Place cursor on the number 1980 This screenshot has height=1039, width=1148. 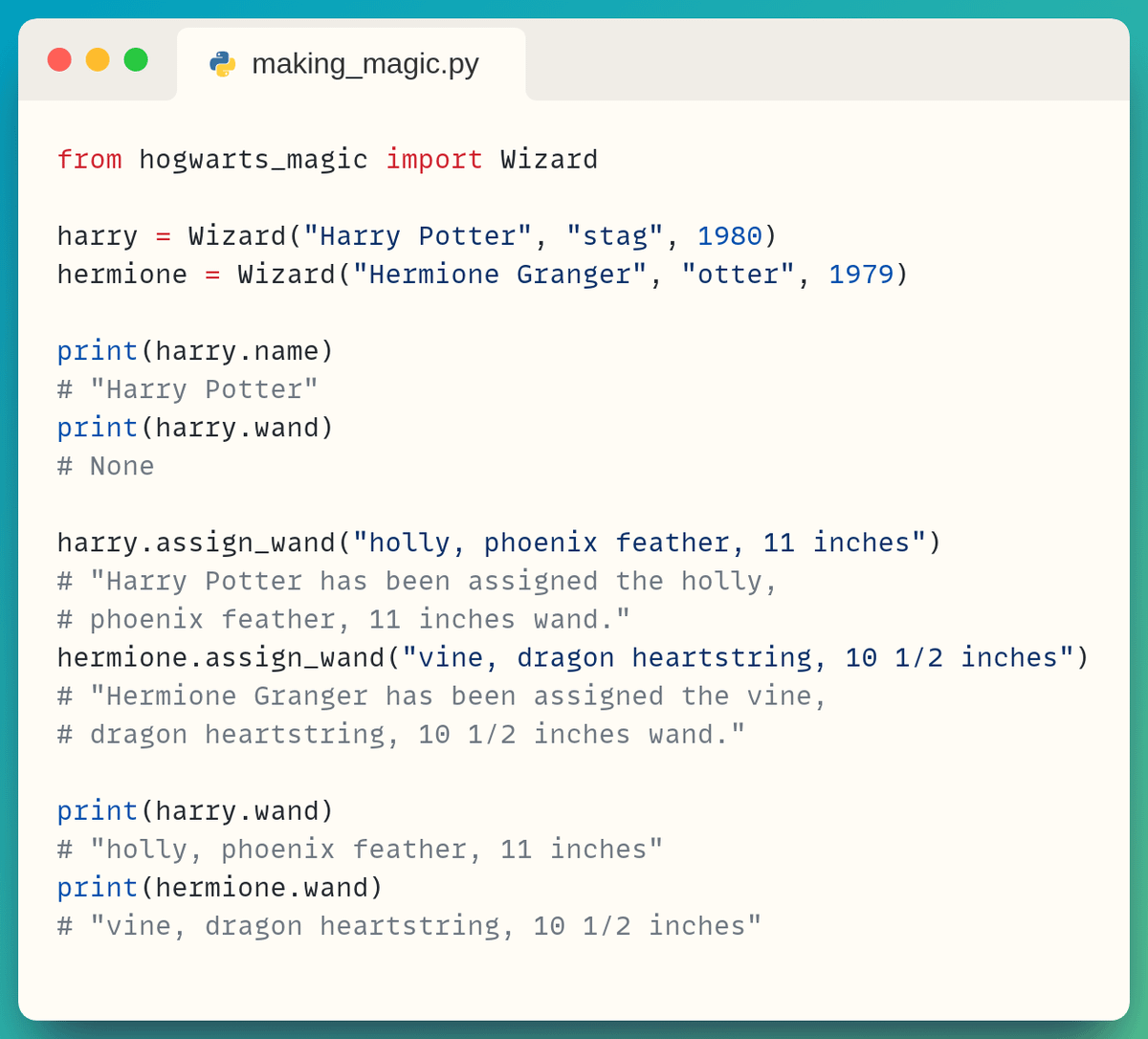729,236
